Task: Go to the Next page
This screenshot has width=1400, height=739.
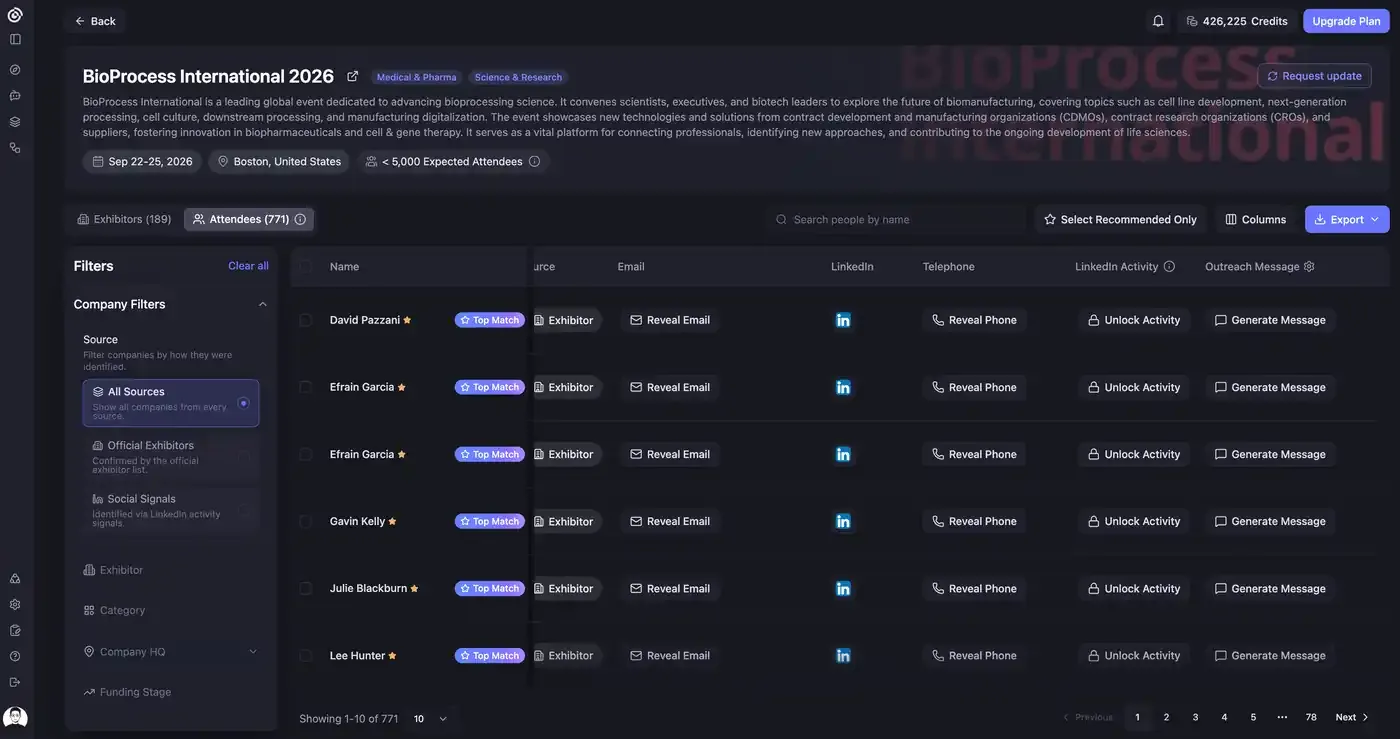Action: coord(1352,717)
